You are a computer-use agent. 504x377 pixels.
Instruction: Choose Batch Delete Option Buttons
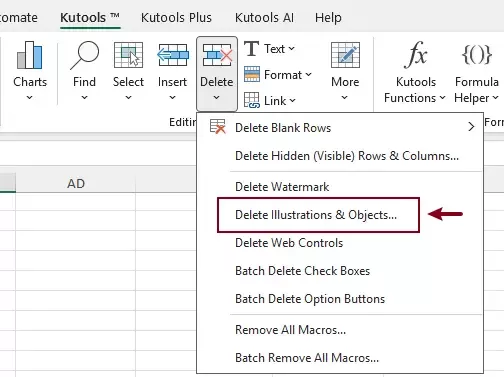point(340,299)
